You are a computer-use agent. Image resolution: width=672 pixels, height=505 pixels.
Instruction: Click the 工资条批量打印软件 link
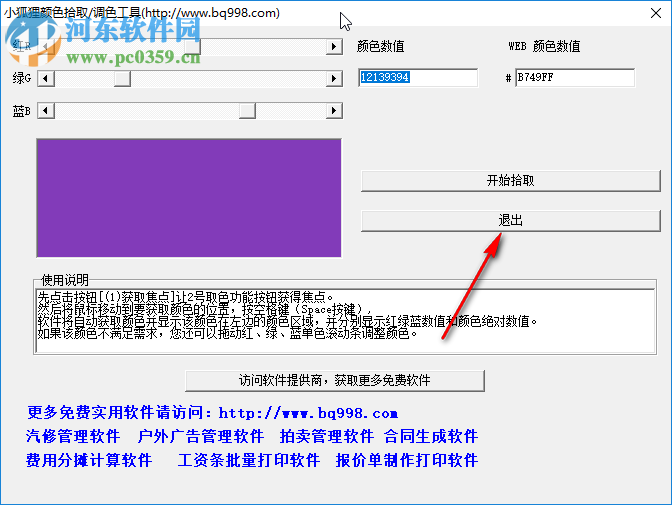tap(249, 460)
